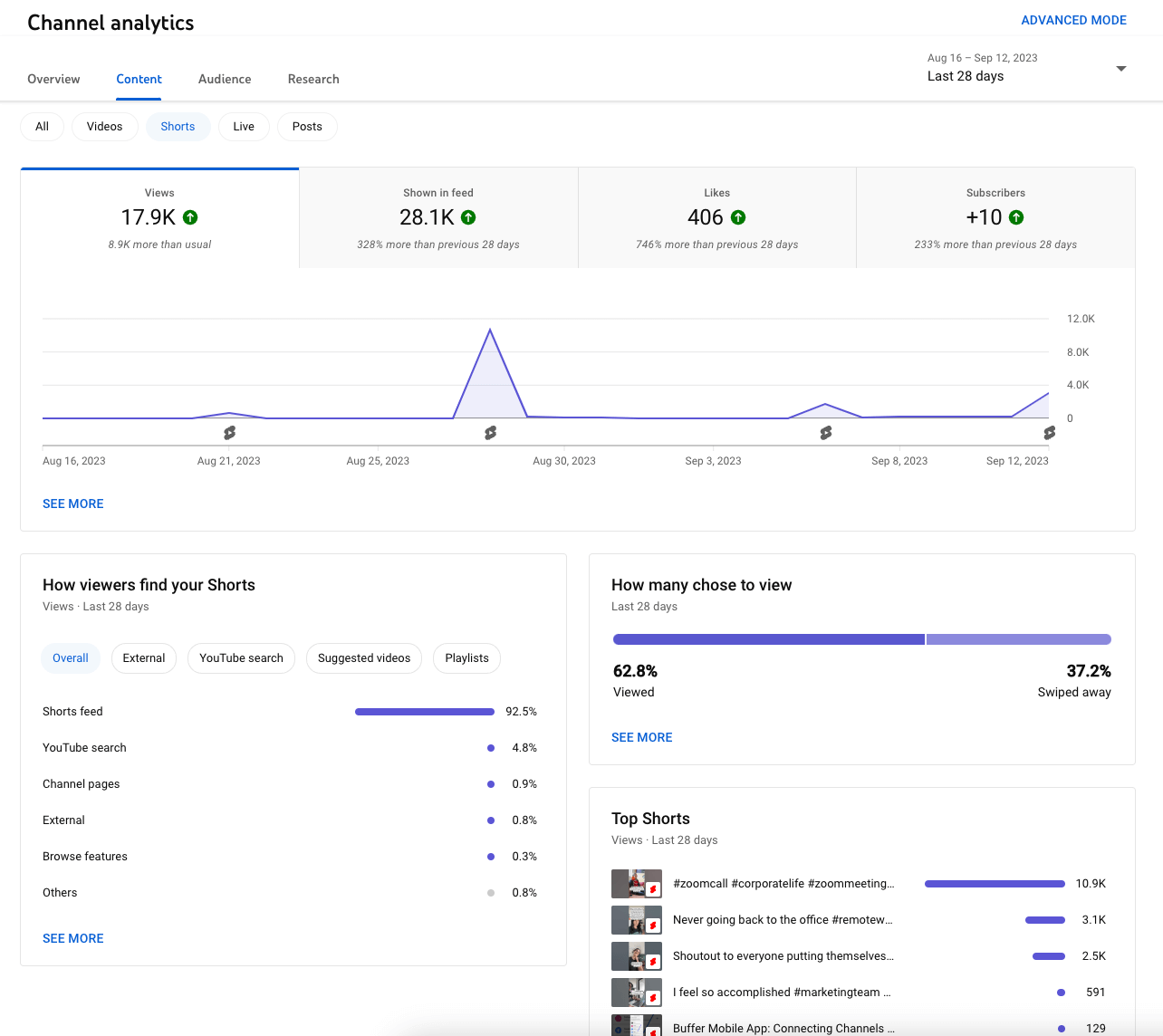Select the Live content filter chip

tap(244, 127)
